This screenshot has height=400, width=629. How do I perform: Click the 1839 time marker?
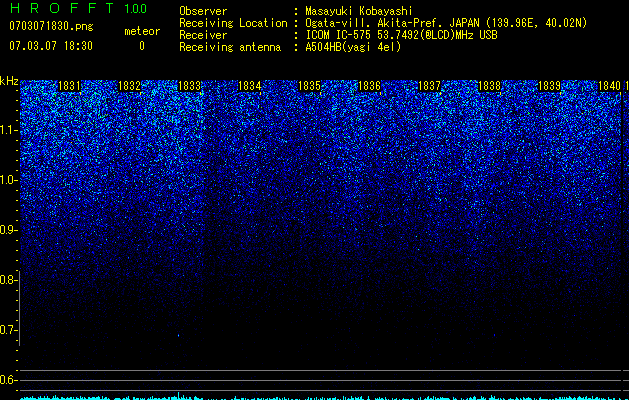click(550, 86)
